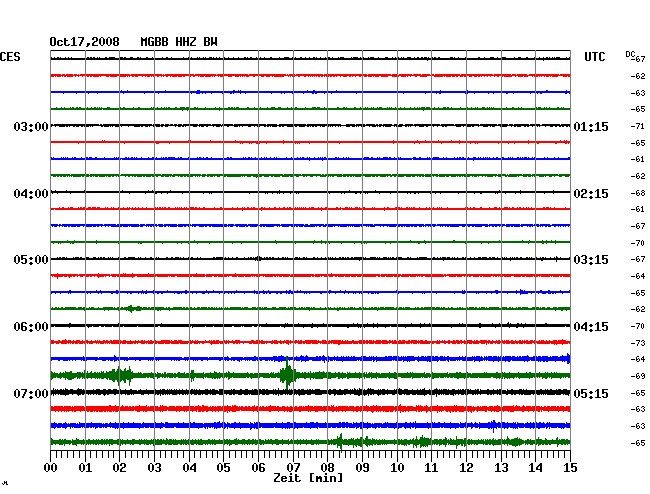This screenshot has height=494, width=650.
Task: Click the DC value -73
Action: [638, 343]
